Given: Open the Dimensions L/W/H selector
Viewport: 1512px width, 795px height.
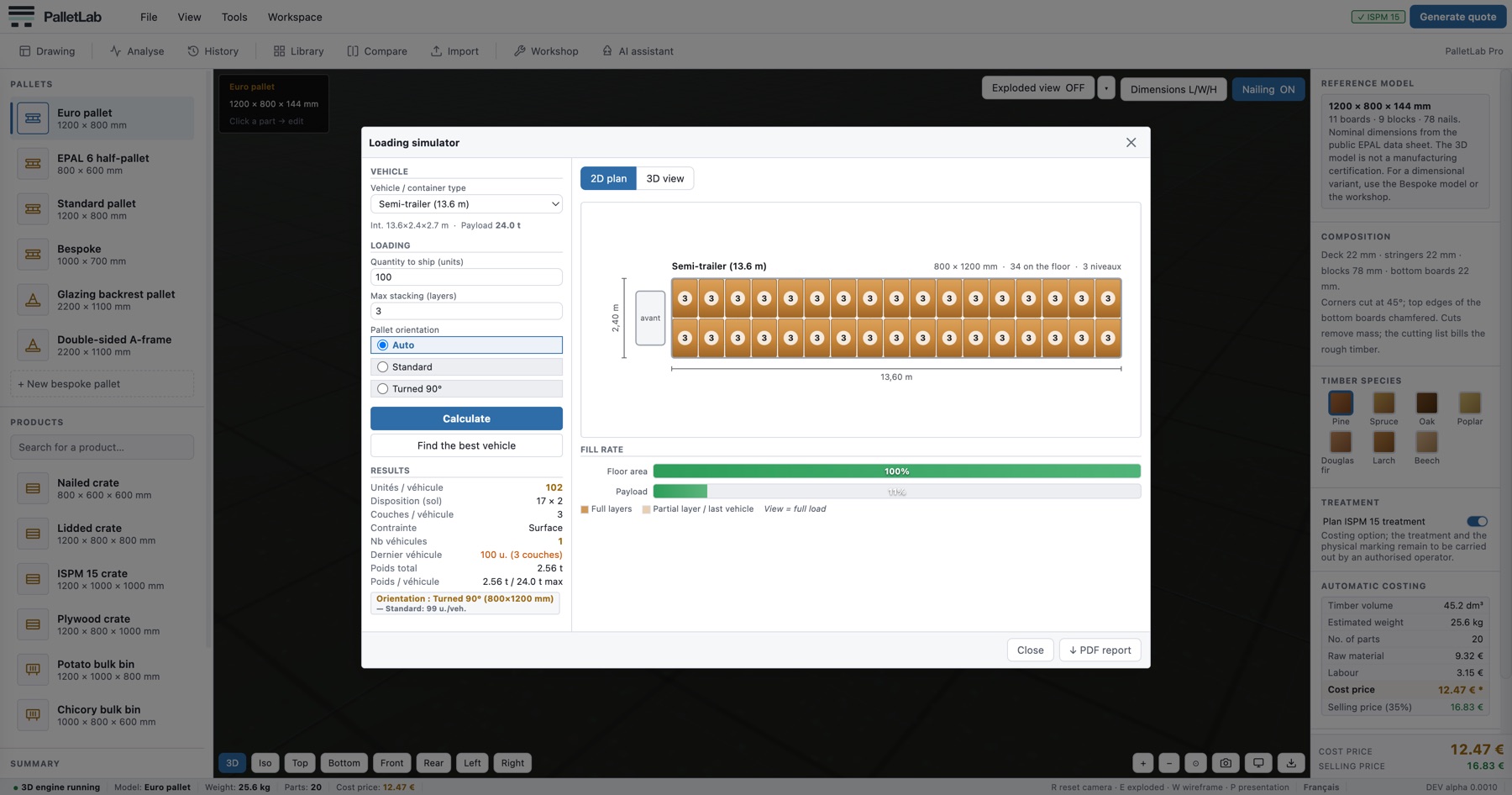Looking at the screenshot, I should (x=1173, y=89).
